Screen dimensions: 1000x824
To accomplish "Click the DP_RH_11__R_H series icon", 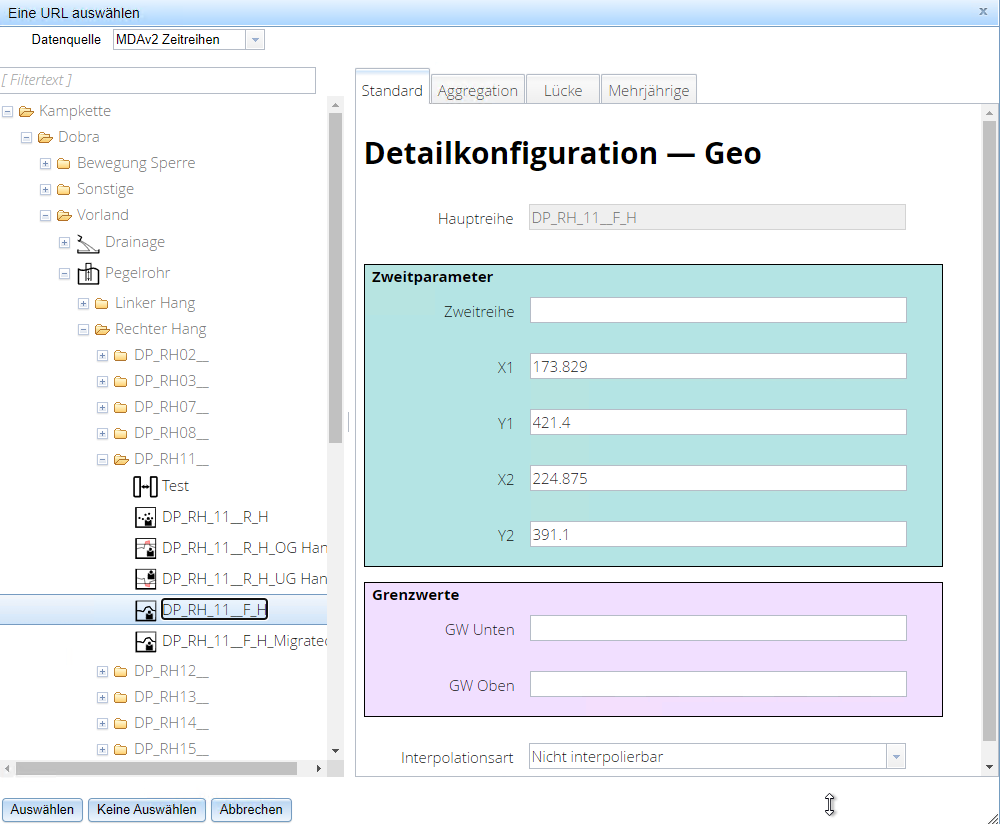I will [145, 517].
